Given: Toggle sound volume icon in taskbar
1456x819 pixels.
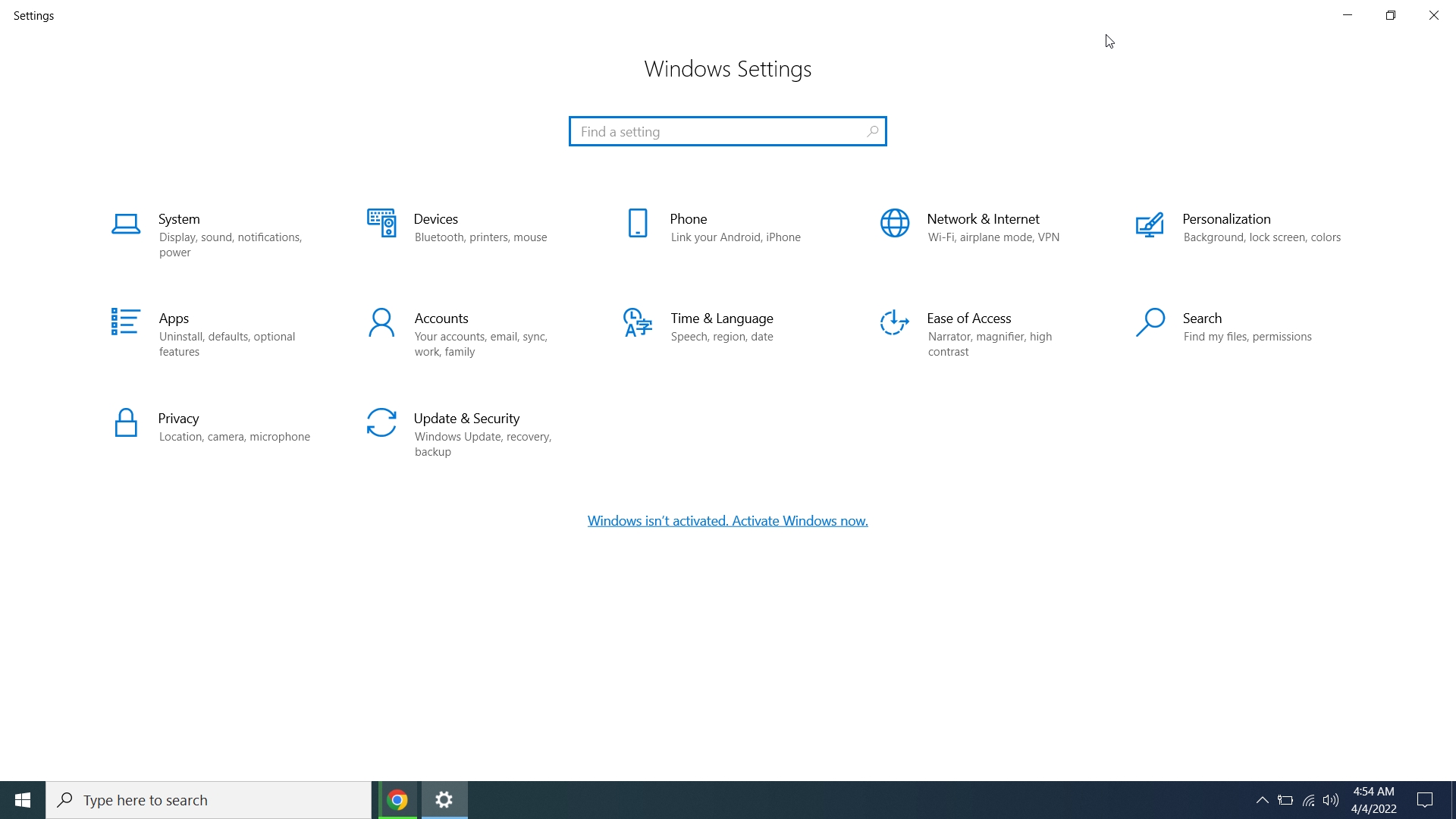Looking at the screenshot, I should 1332,800.
